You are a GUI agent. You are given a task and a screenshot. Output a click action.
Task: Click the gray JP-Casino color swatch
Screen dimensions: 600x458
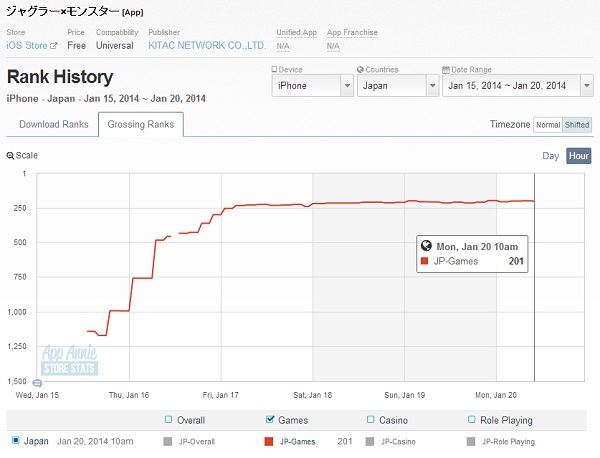click(370, 442)
